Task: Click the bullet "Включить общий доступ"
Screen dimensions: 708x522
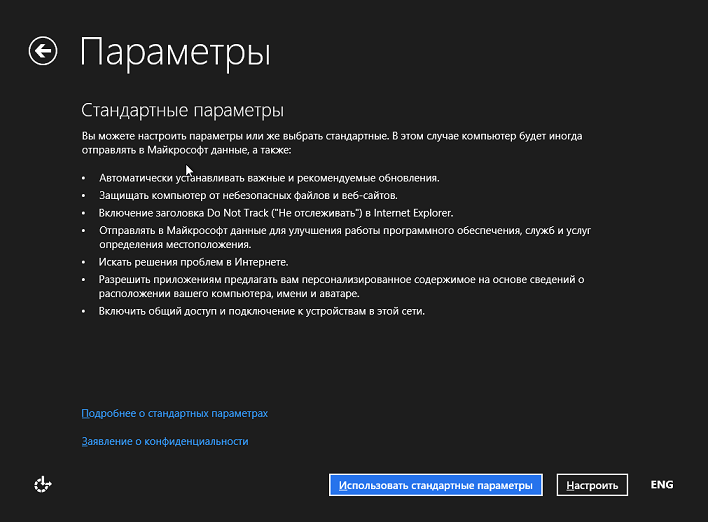Action: tap(262, 311)
